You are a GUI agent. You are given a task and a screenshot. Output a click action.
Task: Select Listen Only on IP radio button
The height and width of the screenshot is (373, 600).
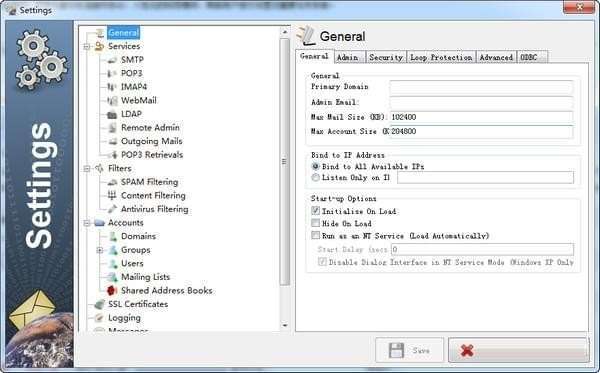pos(315,178)
